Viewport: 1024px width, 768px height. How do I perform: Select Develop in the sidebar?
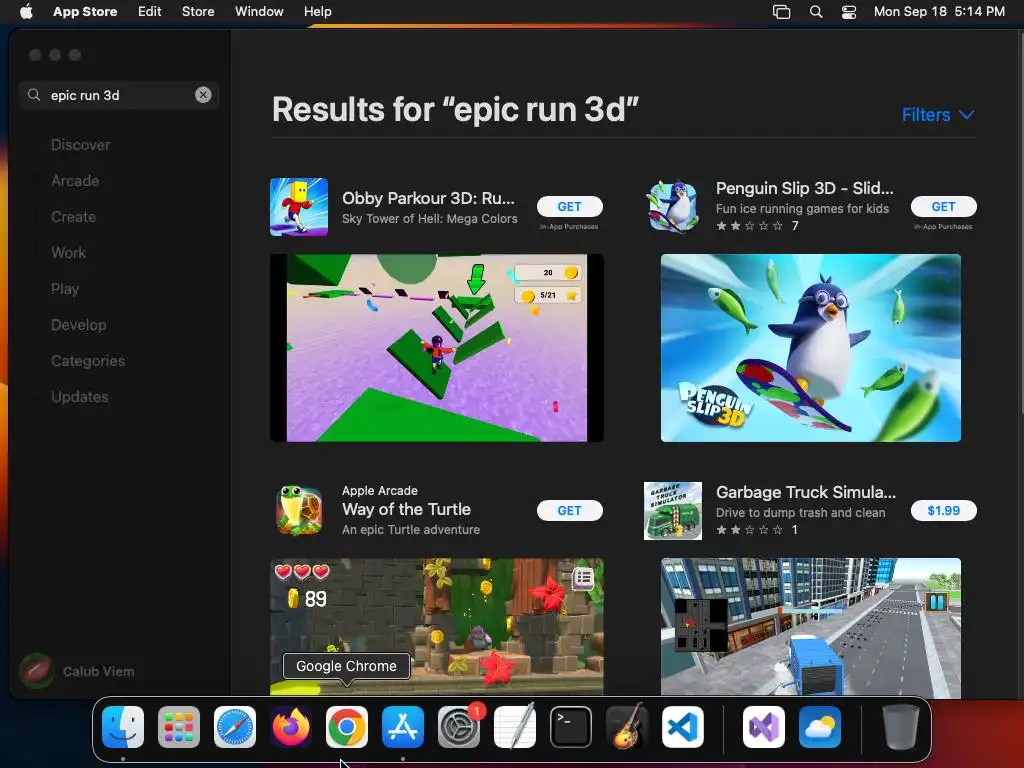(x=78, y=325)
